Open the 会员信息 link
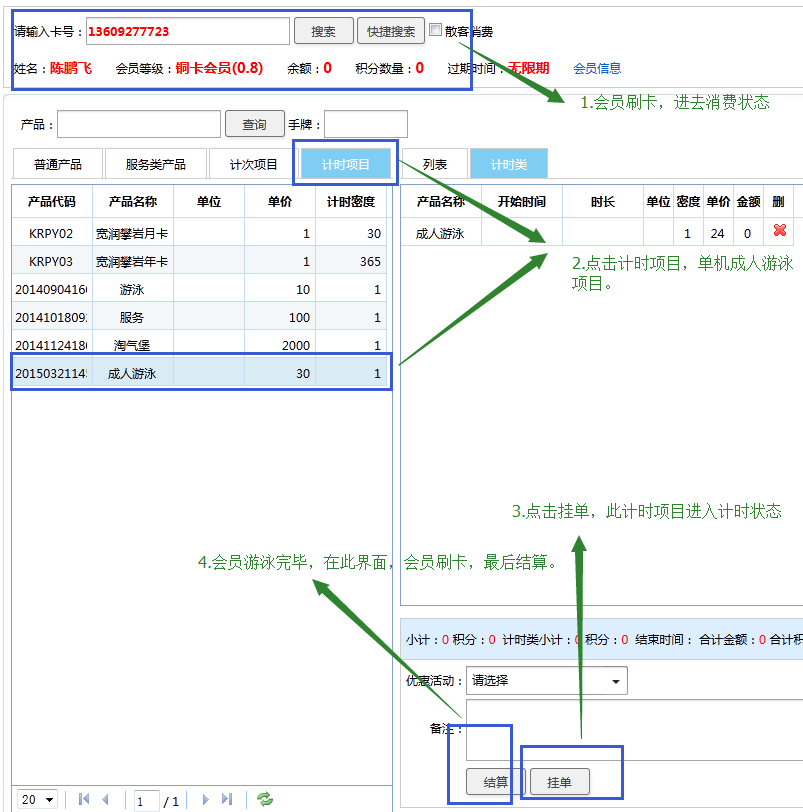 coord(597,68)
